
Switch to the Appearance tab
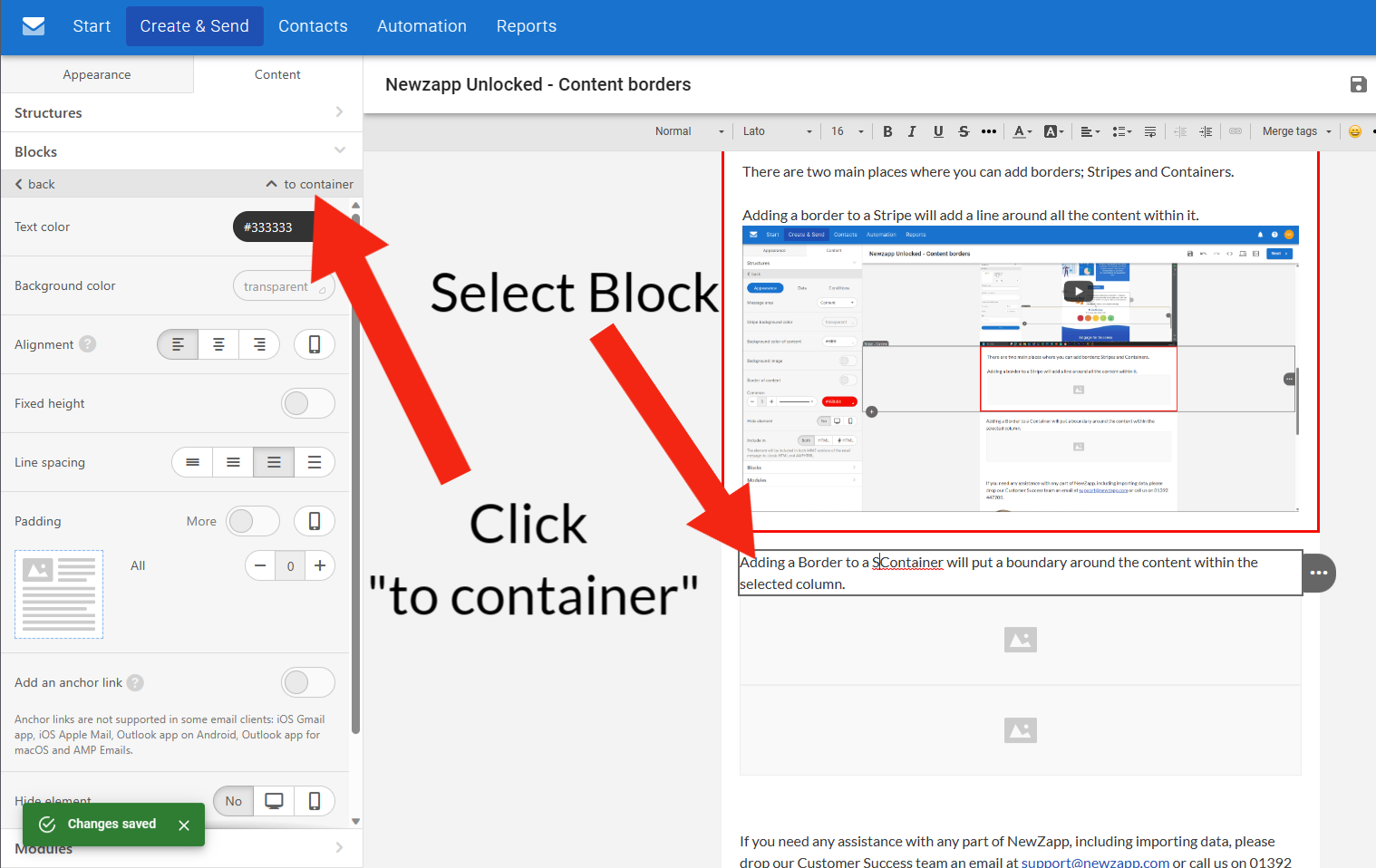(97, 74)
